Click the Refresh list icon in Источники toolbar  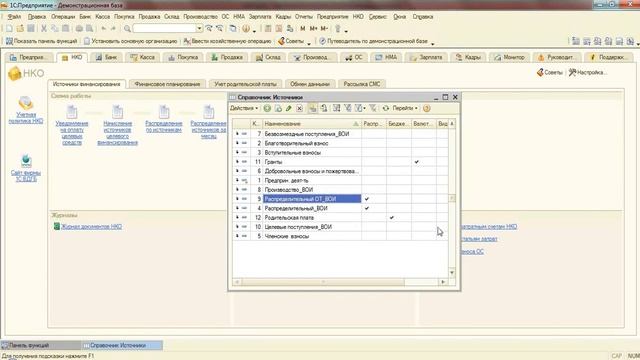(385, 108)
